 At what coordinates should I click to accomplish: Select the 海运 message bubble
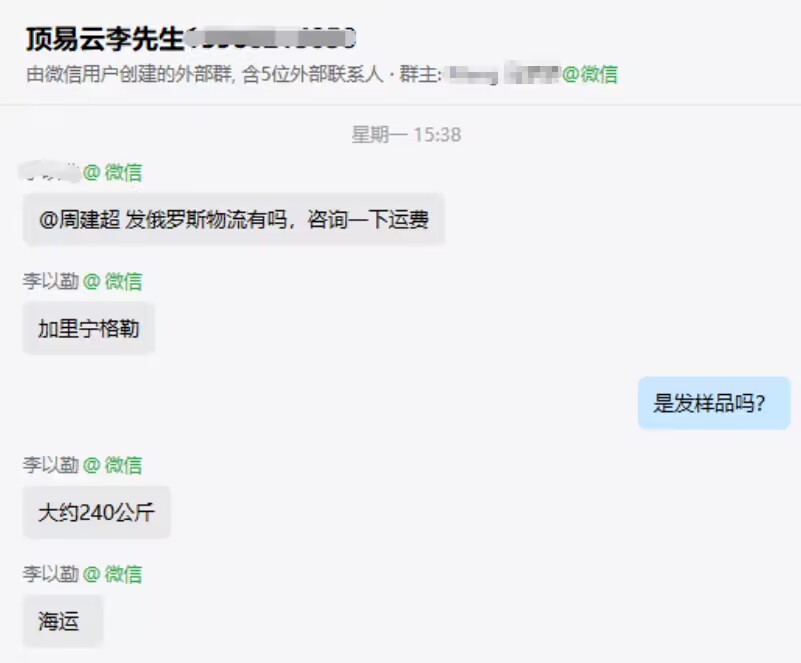click(63, 622)
